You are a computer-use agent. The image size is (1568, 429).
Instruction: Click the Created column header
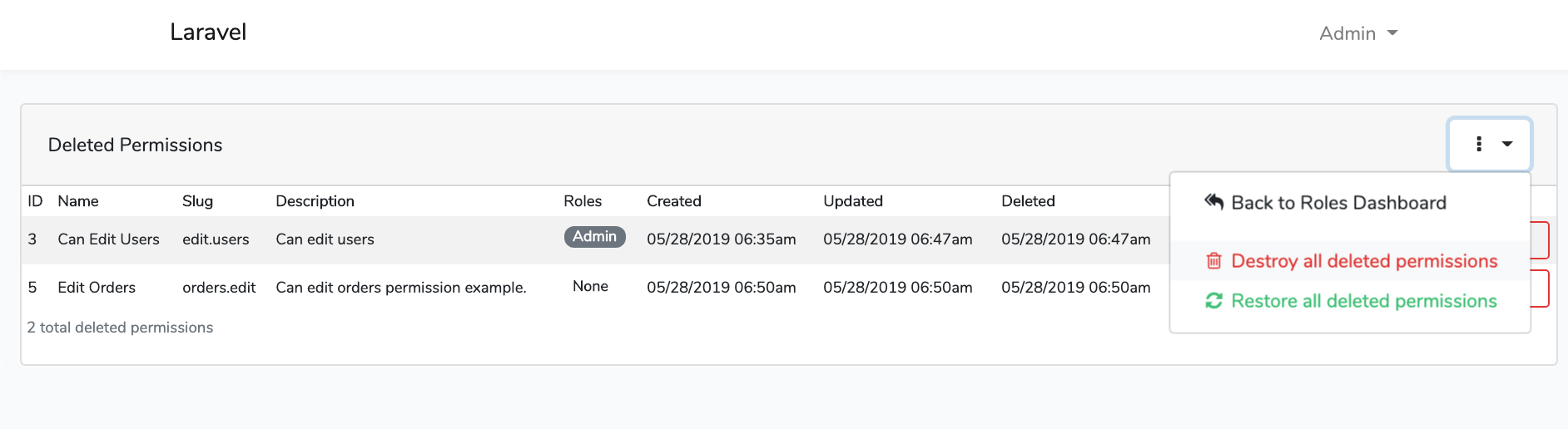[x=673, y=201]
